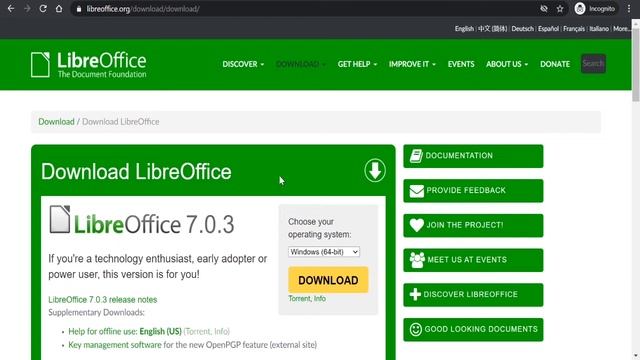This screenshot has width=640, height=360.
Task: Reload the page with the refresh icon
Action: tap(43, 9)
